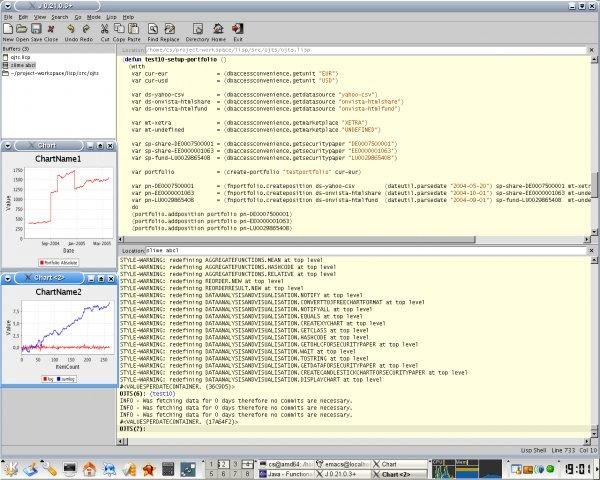Screen dimensions: 600x480
Task: Click the wrench settings icon in panel
Action: 50,469
